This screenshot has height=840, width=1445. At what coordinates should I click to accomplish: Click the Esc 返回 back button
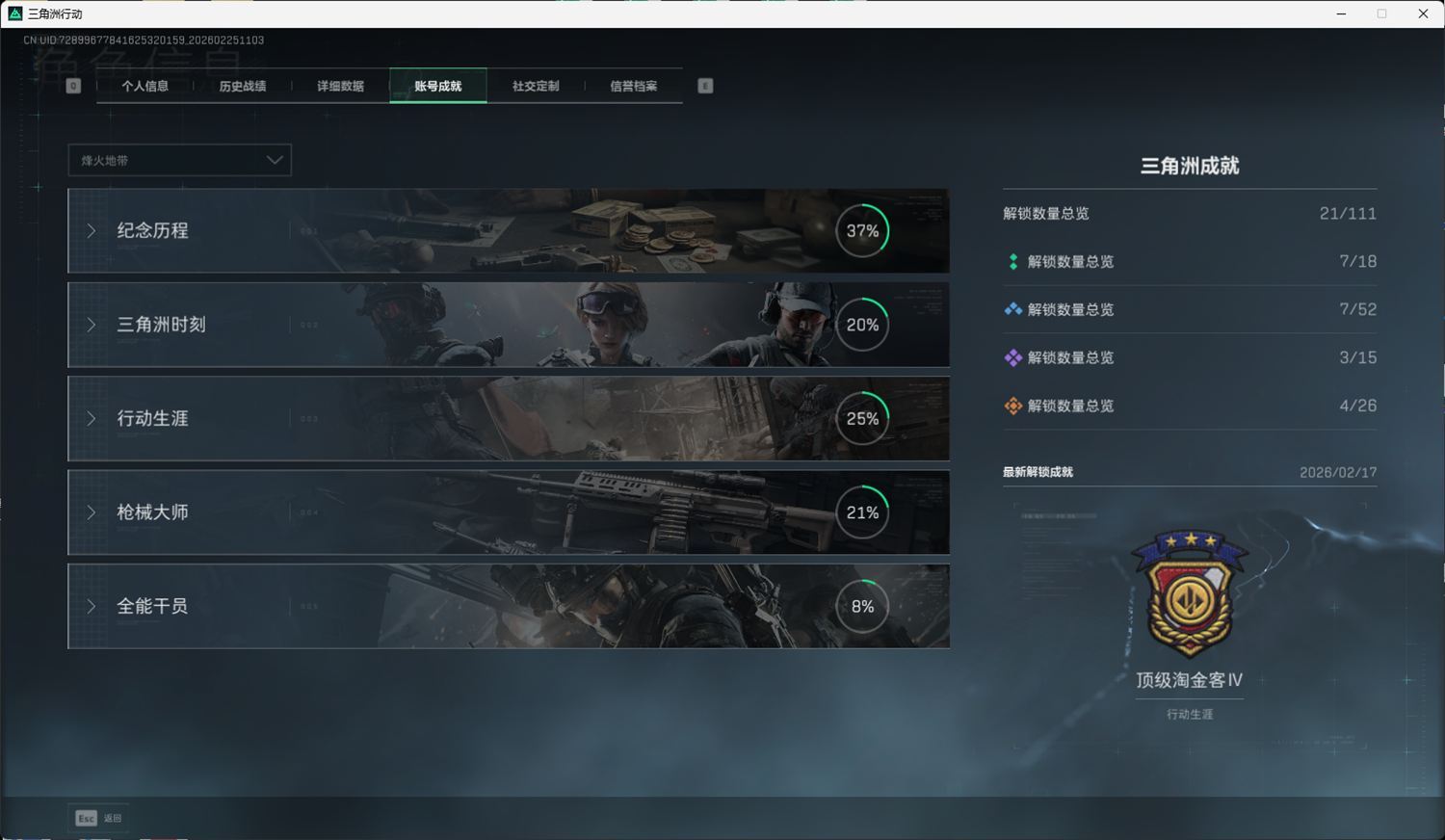pos(98,818)
